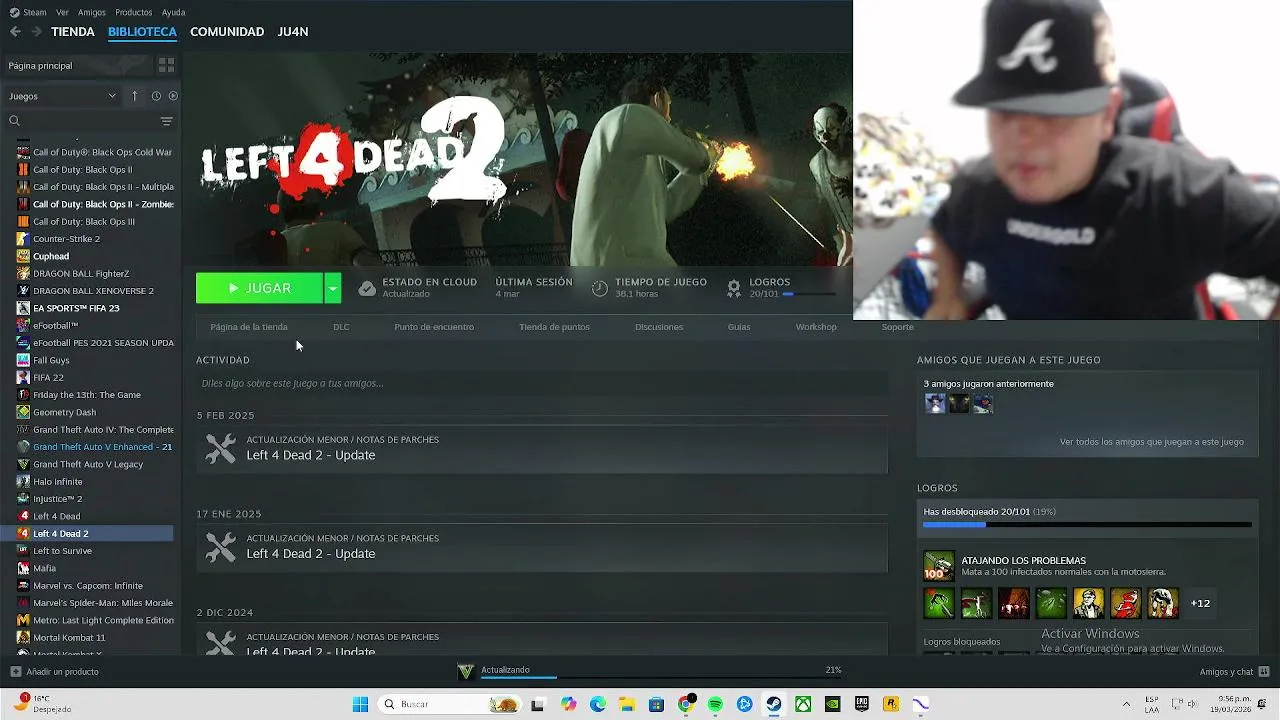Viewport: 1280px width, 720px height.
Task: Open Google Chrome from the taskbar
Action: coord(686,704)
